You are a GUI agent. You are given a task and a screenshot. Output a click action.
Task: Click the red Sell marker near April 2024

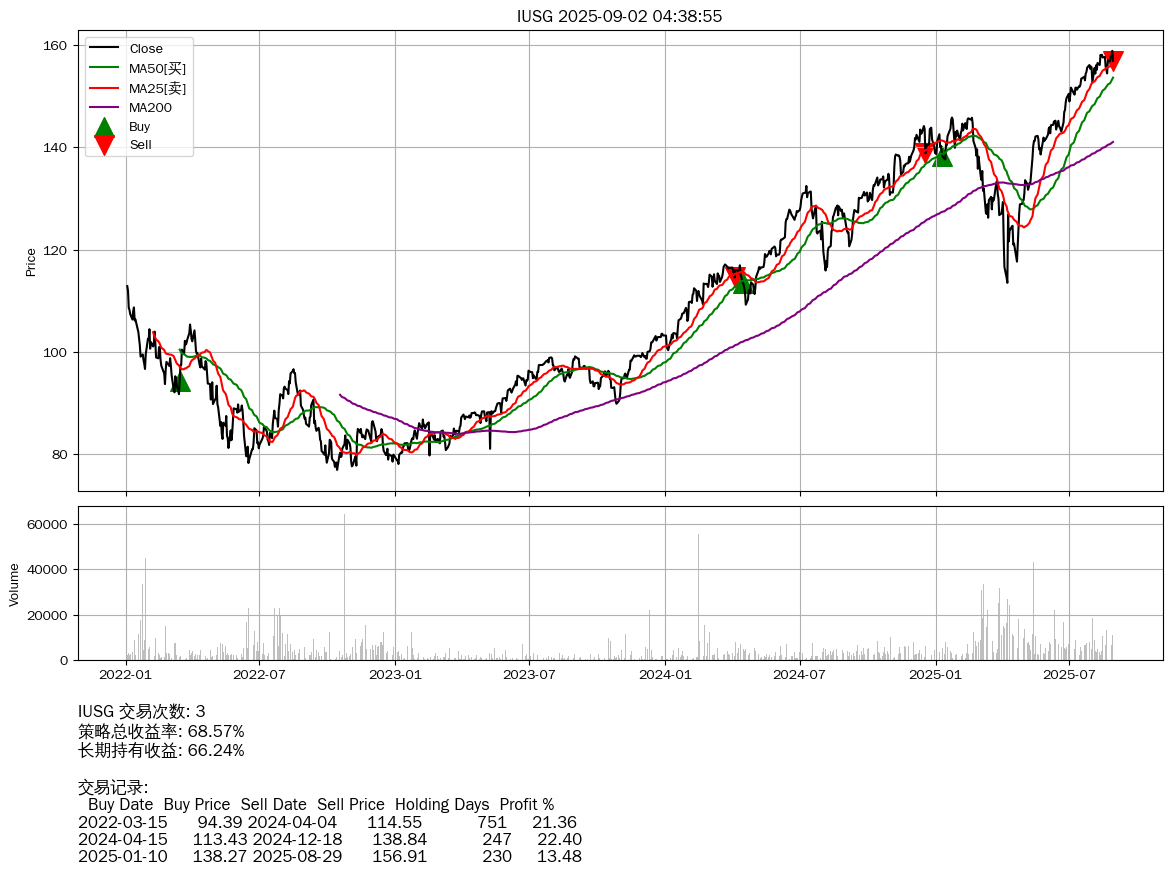[735, 276]
